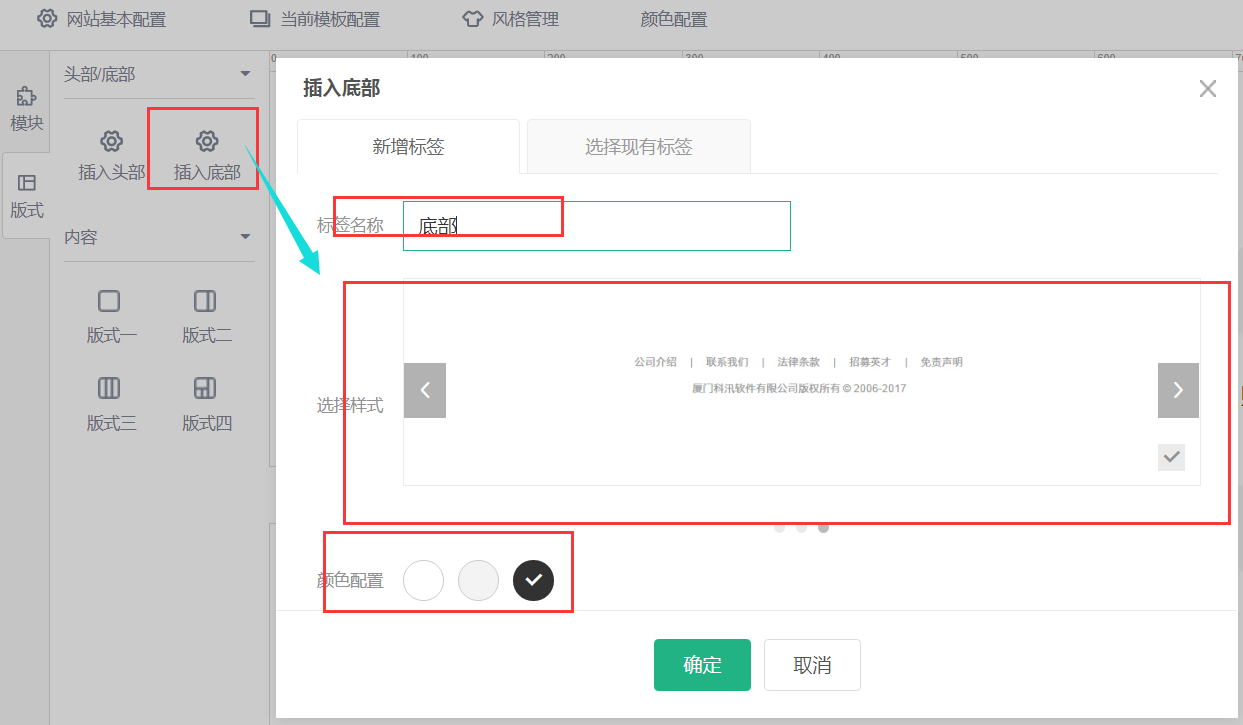Click the 风格管理 icon
Image resolution: width=1243 pixels, height=725 pixels.
point(472,17)
